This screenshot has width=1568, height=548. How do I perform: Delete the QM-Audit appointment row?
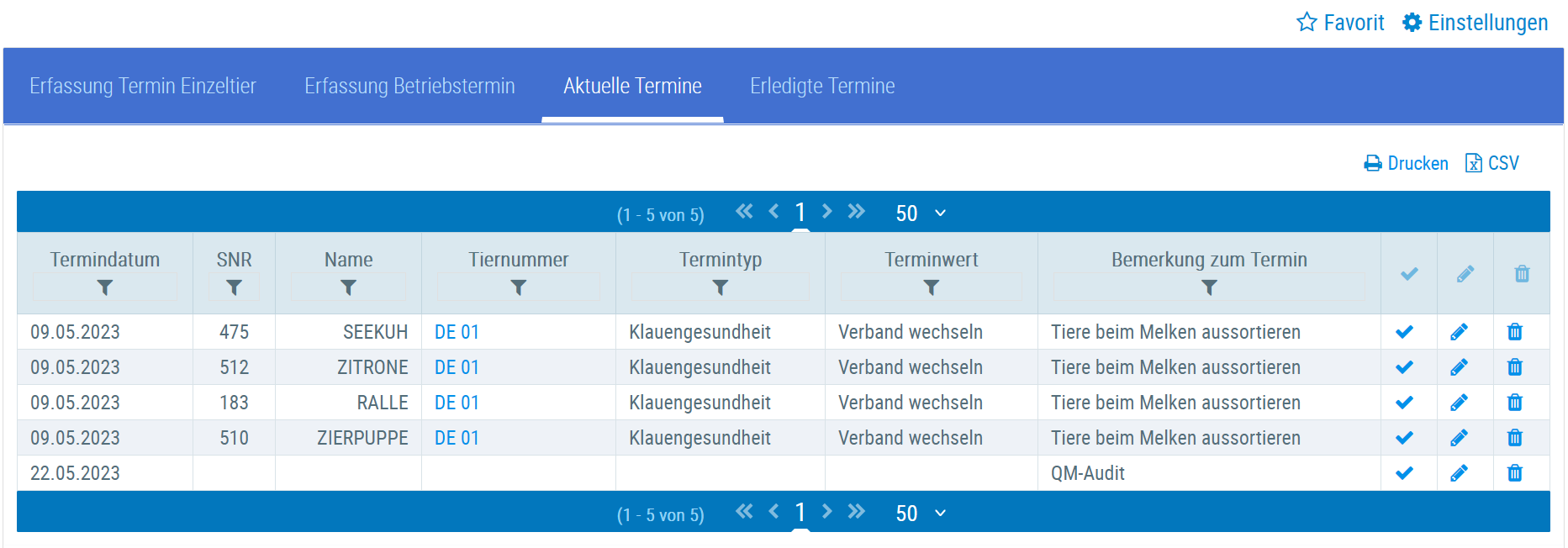[x=1514, y=473]
